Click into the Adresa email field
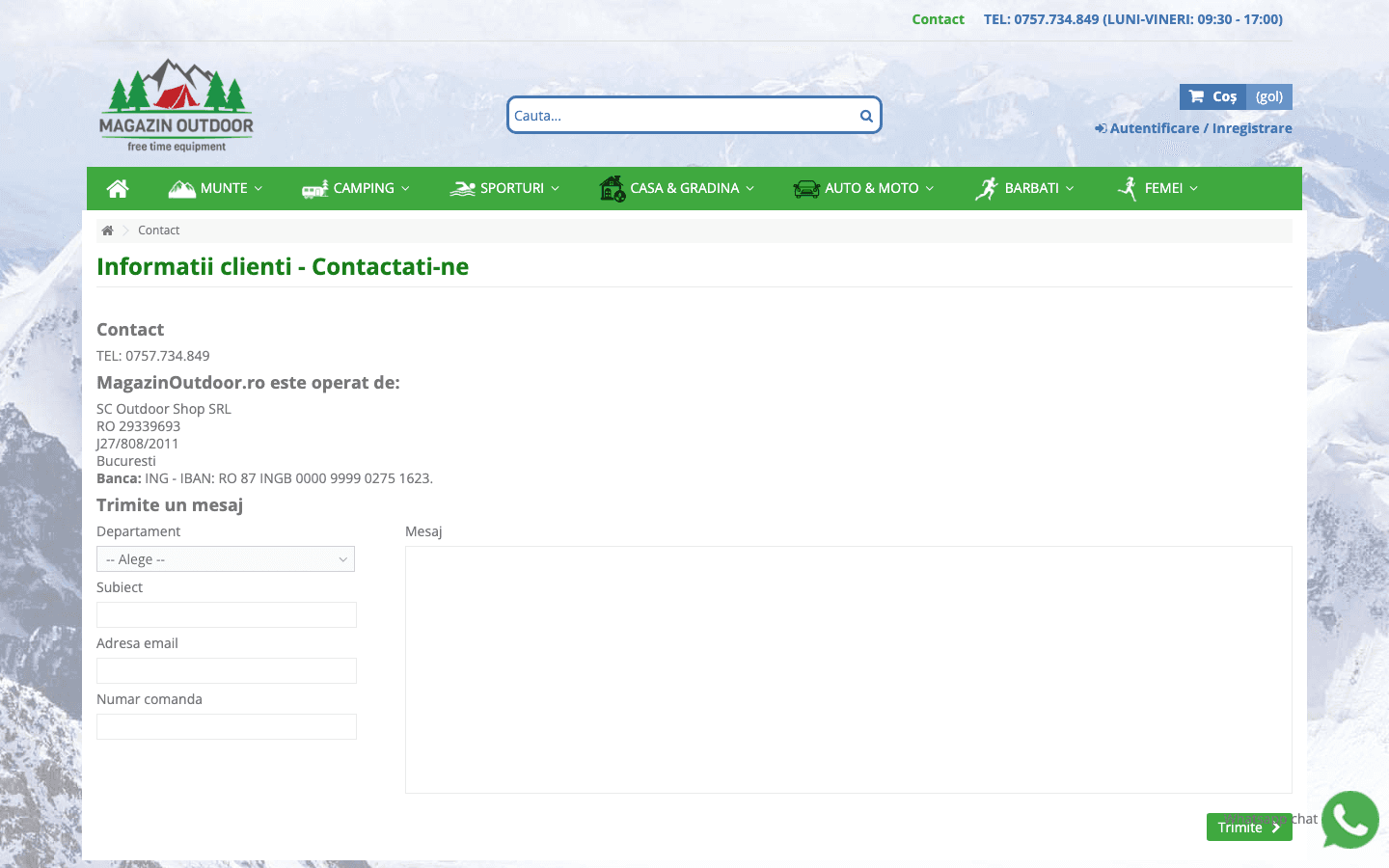This screenshot has height=868, width=1389. pos(227,670)
